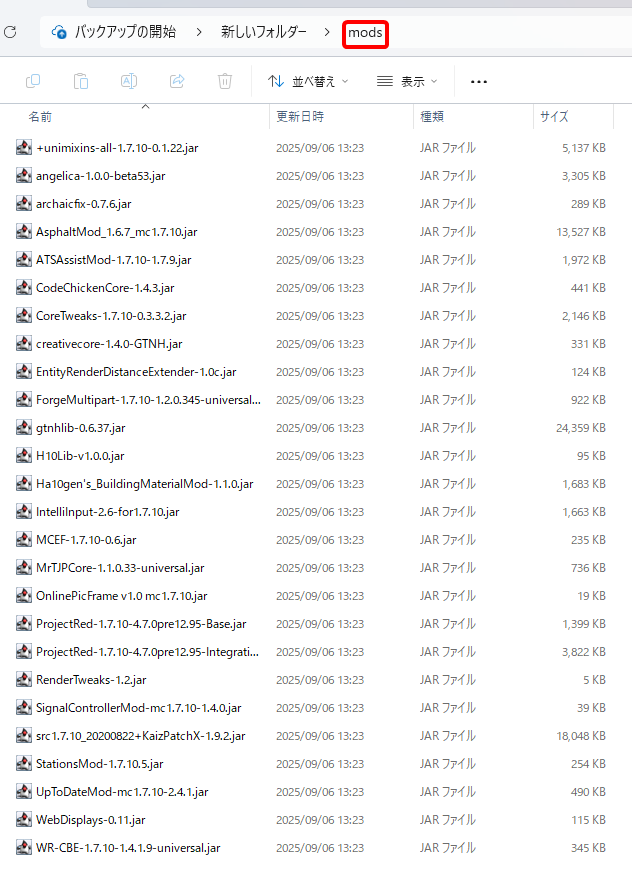Select the jar icon for angelica-1.0.0-beta53.jar
This screenshot has height=877, width=632.
click(x=23, y=176)
